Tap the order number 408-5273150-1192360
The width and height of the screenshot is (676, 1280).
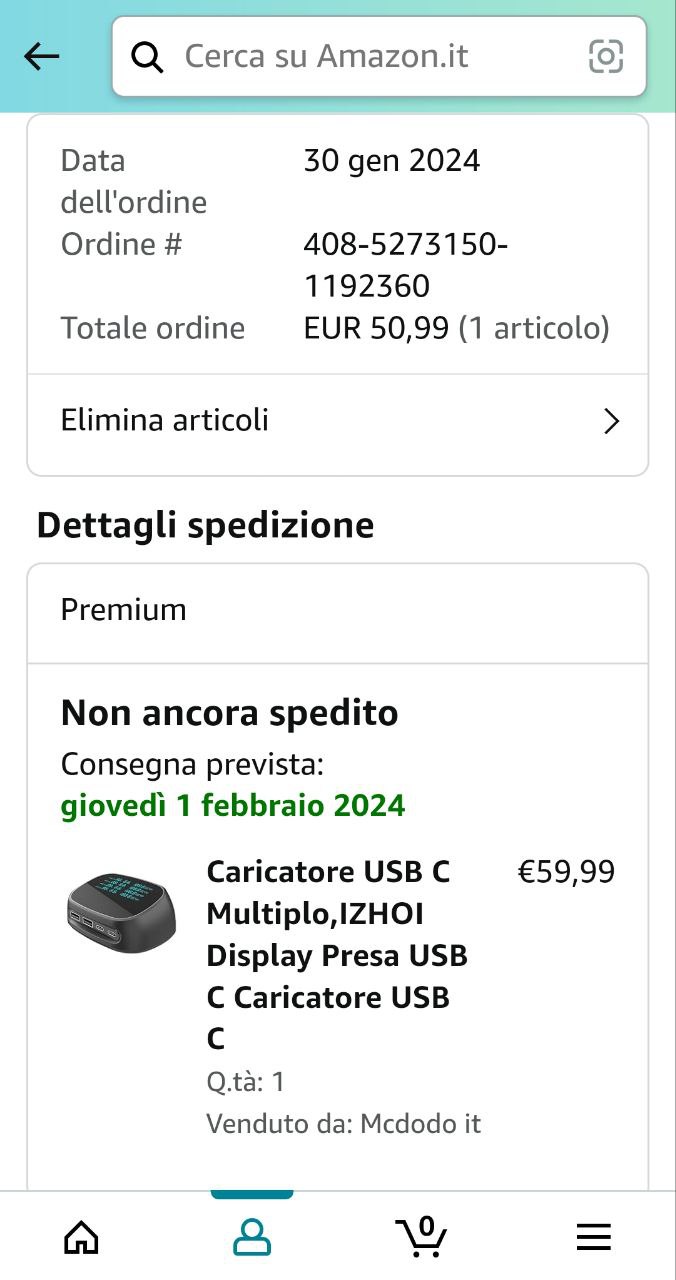[x=405, y=265]
